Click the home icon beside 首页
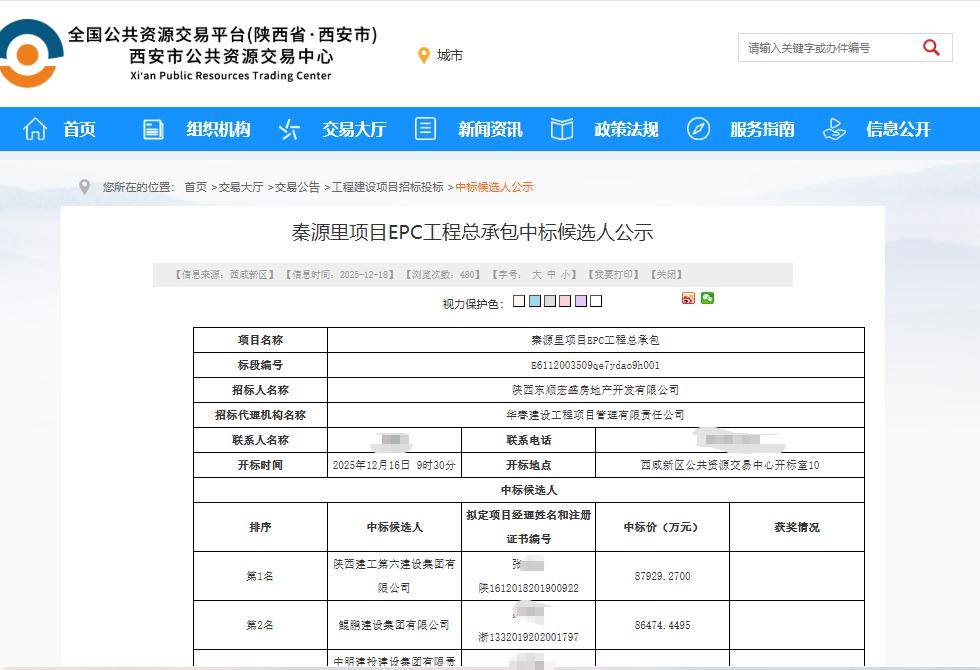The image size is (980, 670). 36,130
